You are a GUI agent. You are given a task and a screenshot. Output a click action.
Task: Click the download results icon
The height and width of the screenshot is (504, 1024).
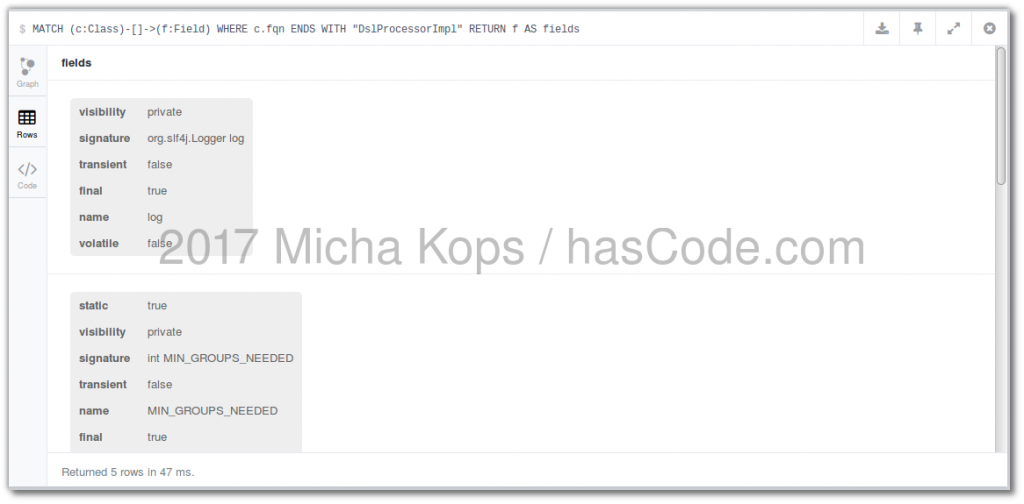[882, 29]
